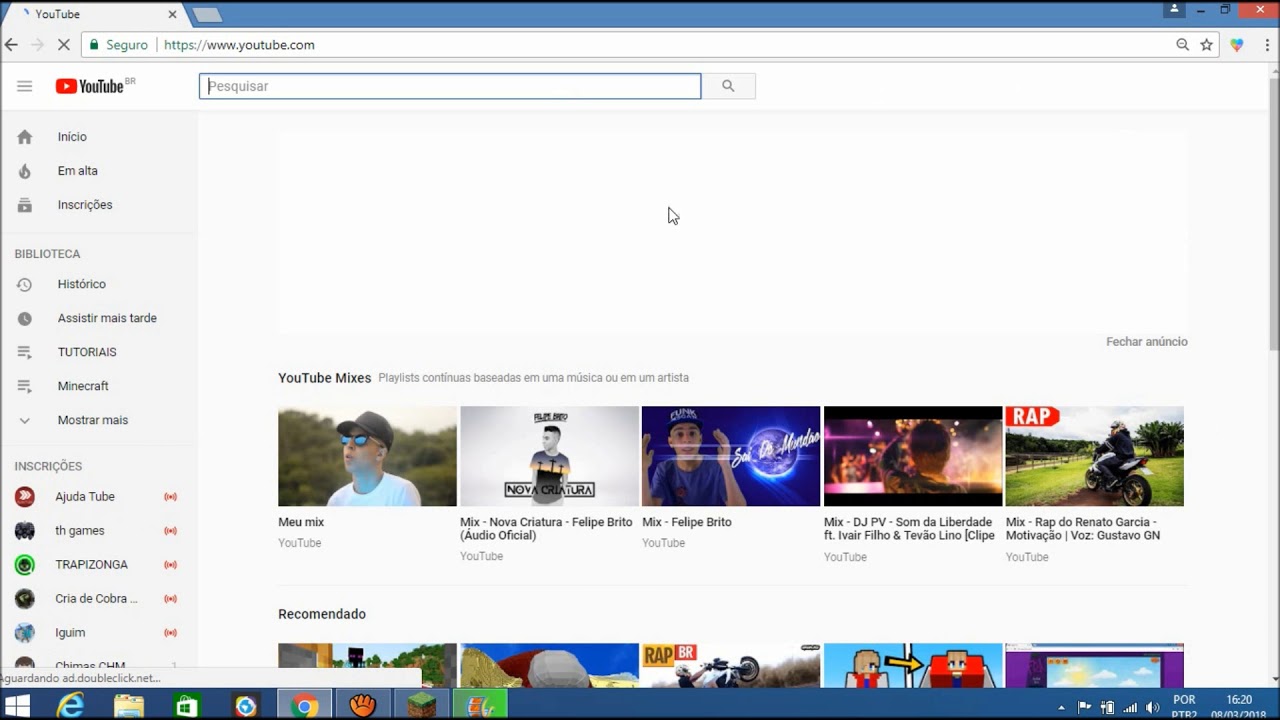Viewport: 1280px width, 720px height.
Task: Click the history icon beside Histórico
Action: pos(24,284)
